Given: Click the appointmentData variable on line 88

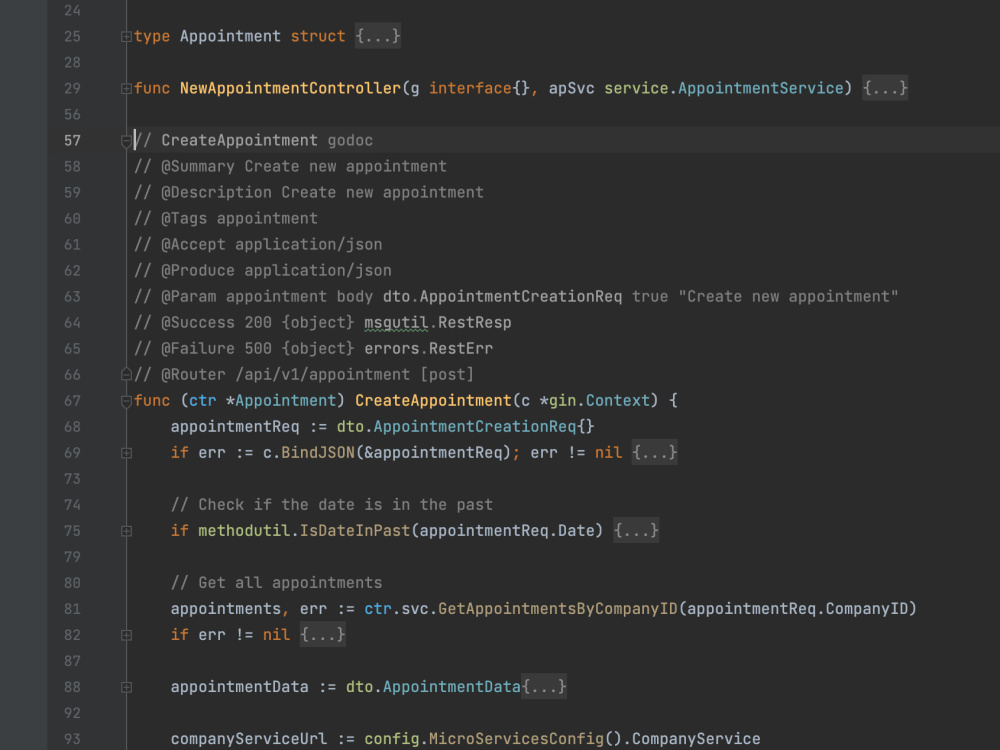Looking at the screenshot, I should tap(239, 687).
